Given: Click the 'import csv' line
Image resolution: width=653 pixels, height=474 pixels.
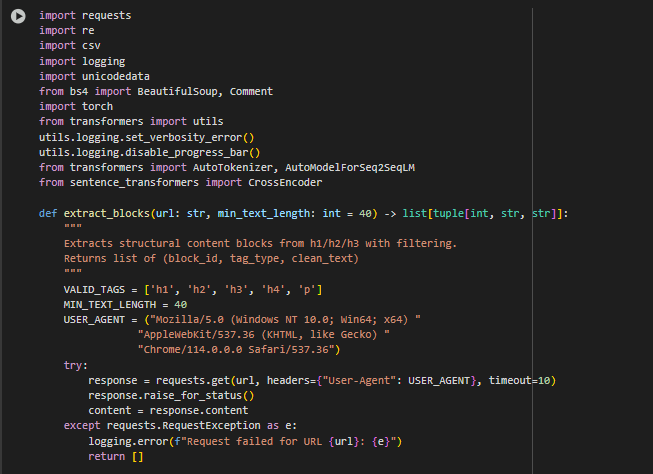Looking at the screenshot, I should 70,45.
